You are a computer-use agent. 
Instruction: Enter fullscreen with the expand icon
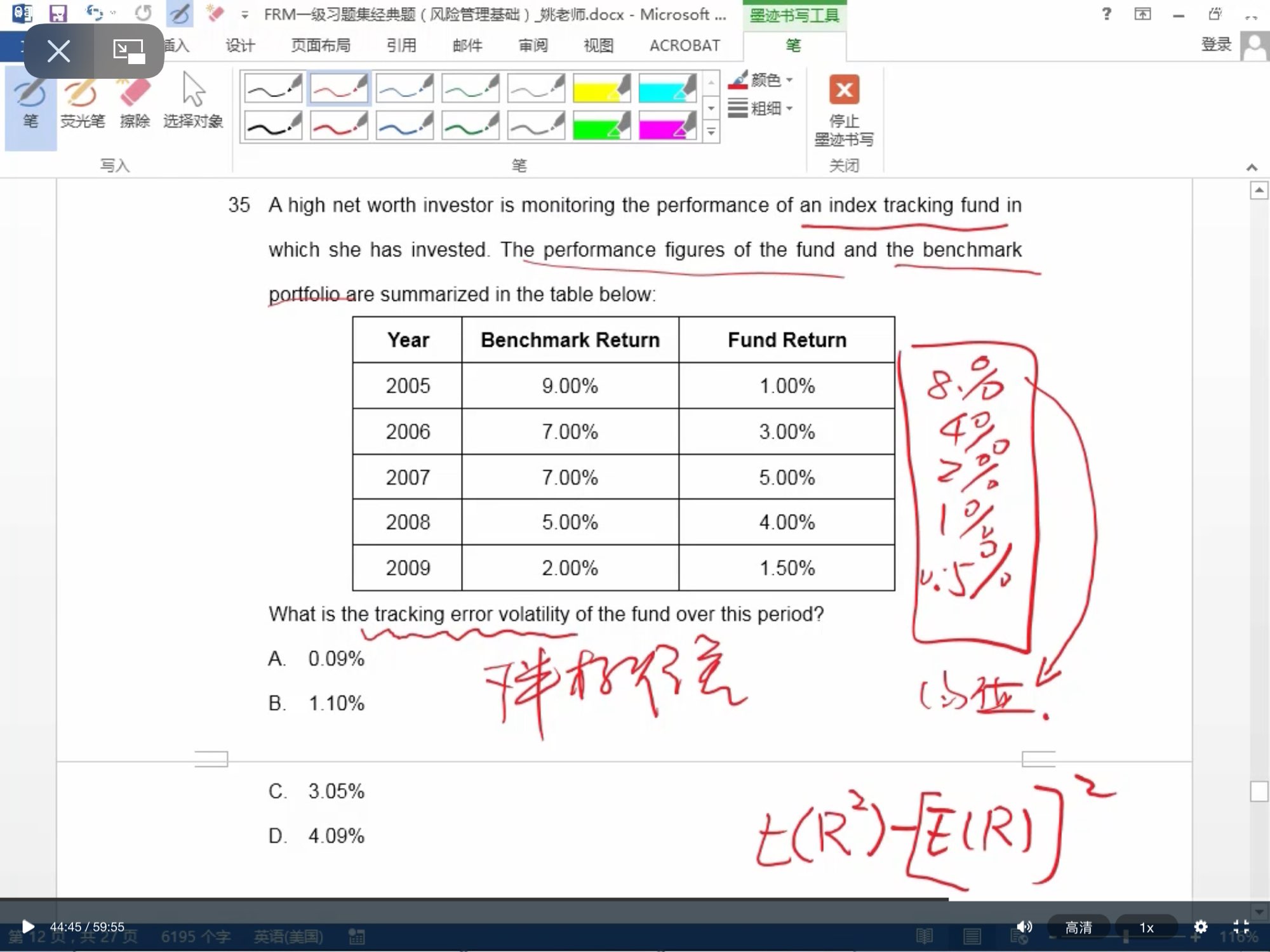point(1241,927)
